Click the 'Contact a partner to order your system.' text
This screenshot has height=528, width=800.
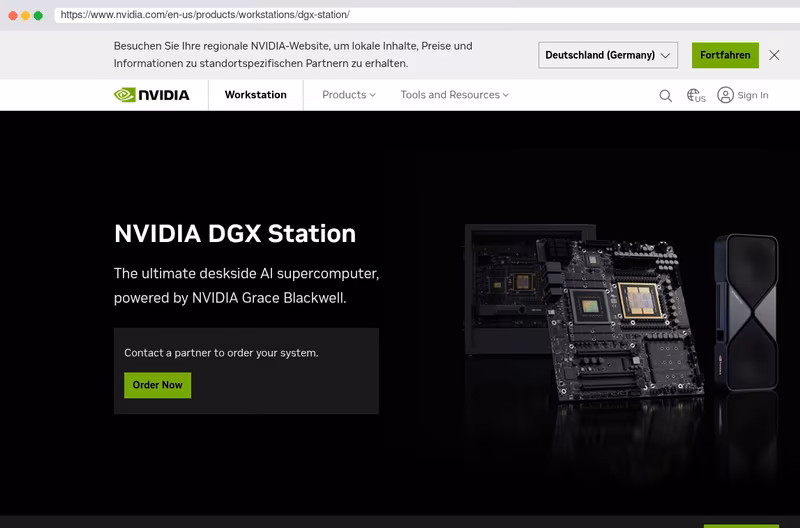tap(221, 353)
